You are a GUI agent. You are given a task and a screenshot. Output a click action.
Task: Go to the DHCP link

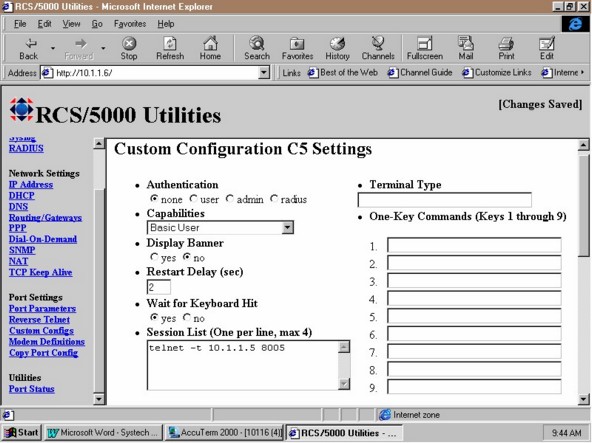tap(22, 195)
